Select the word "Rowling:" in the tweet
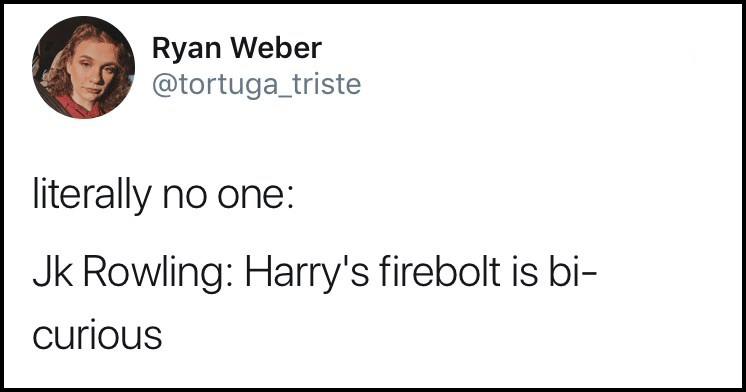The image size is (746, 392). click(154, 275)
